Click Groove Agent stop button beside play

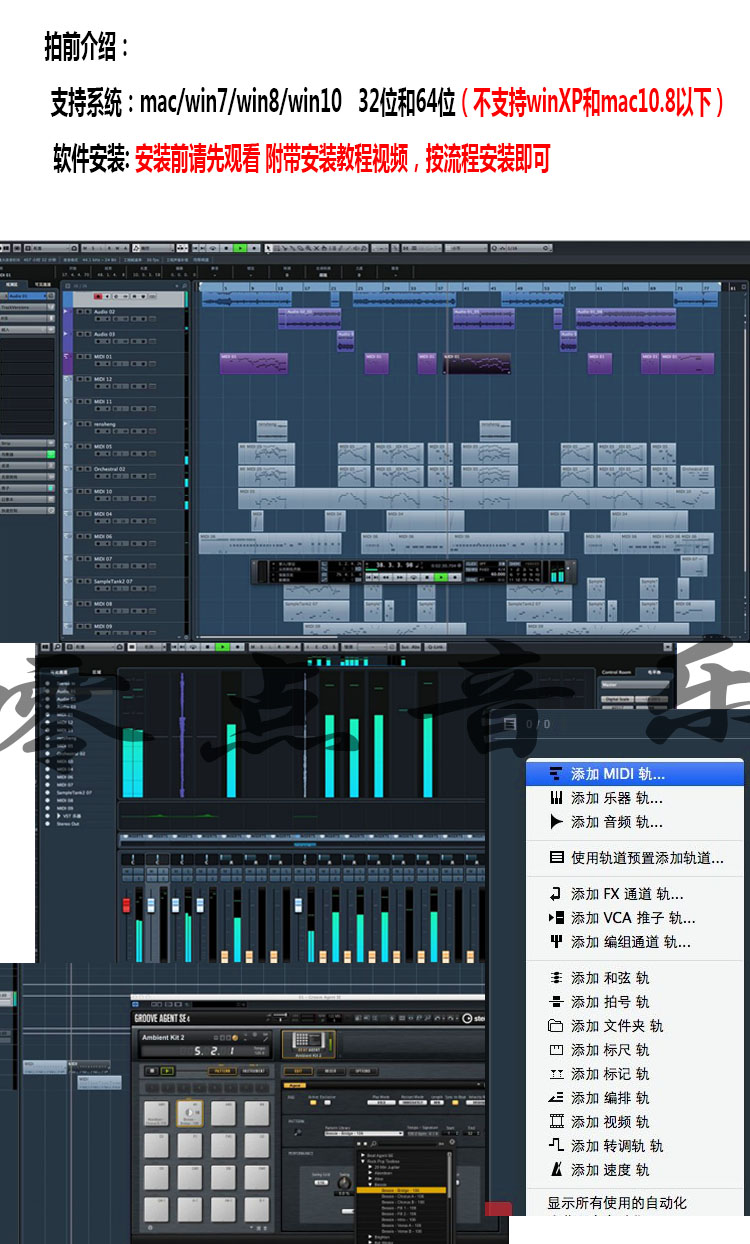click(x=151, y=1070)
